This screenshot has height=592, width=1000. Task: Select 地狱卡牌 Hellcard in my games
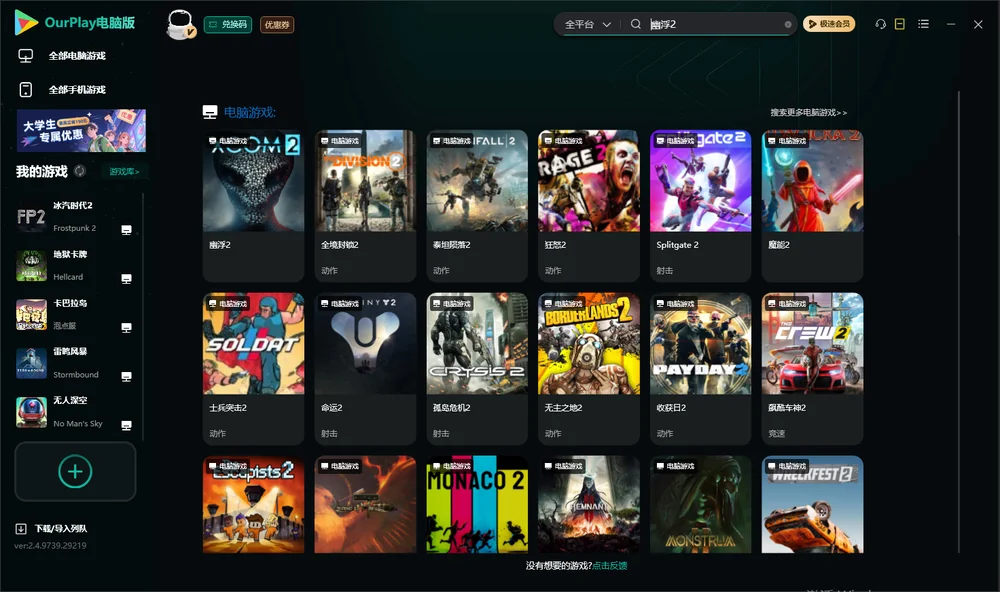pos(75,266)
